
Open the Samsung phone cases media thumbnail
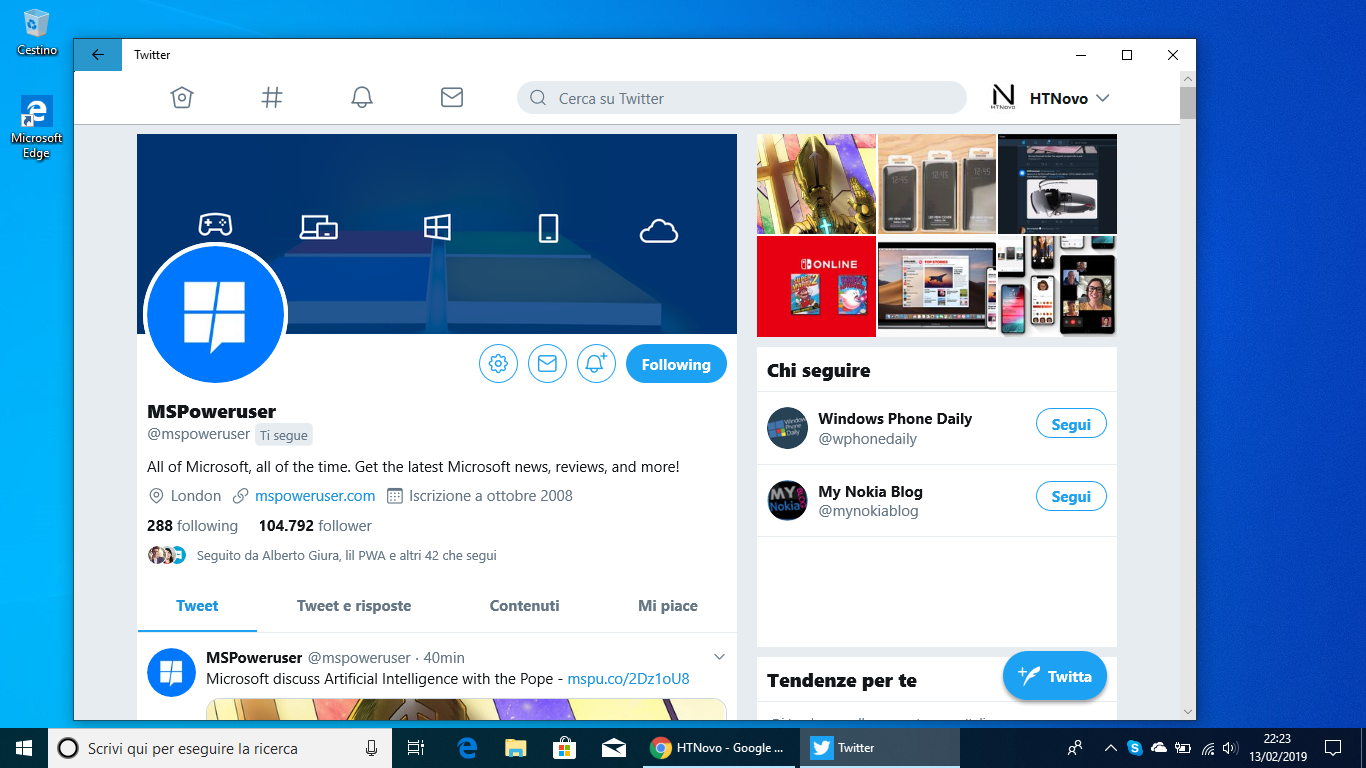coord(937,184)
